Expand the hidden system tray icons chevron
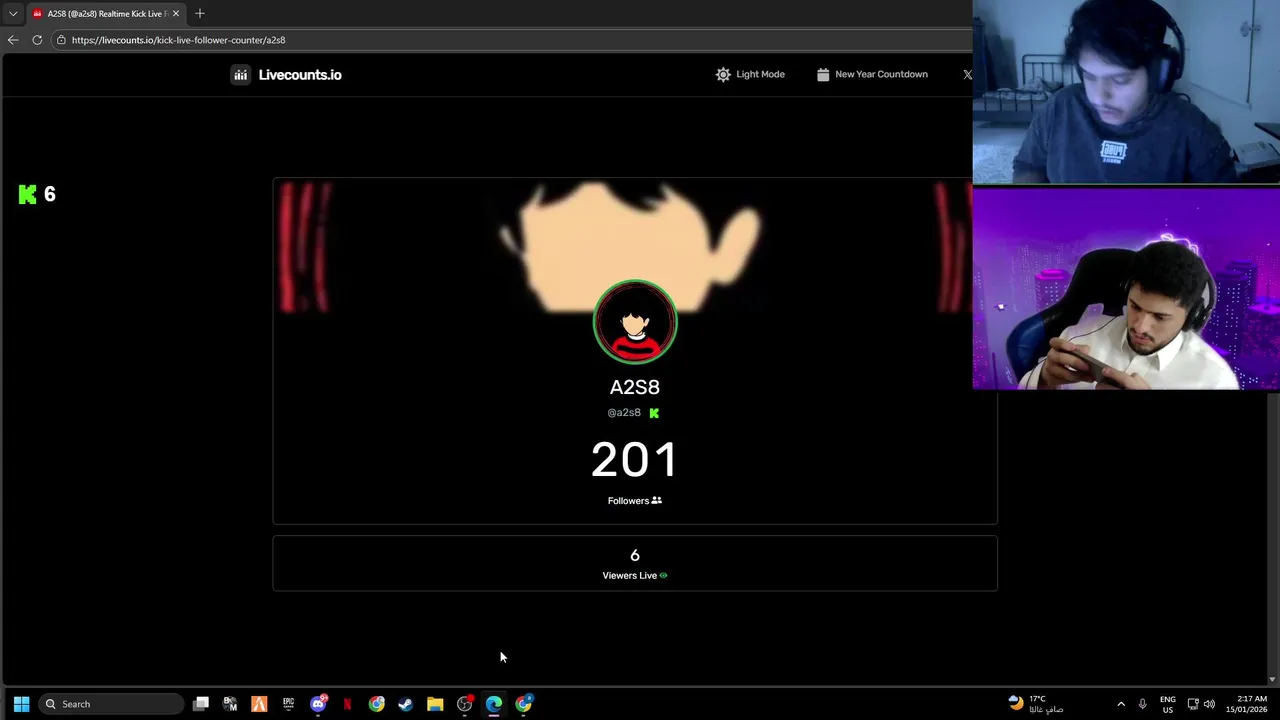The height and width of the screenshot is (720, 1280). click(x=1121, y=704)
